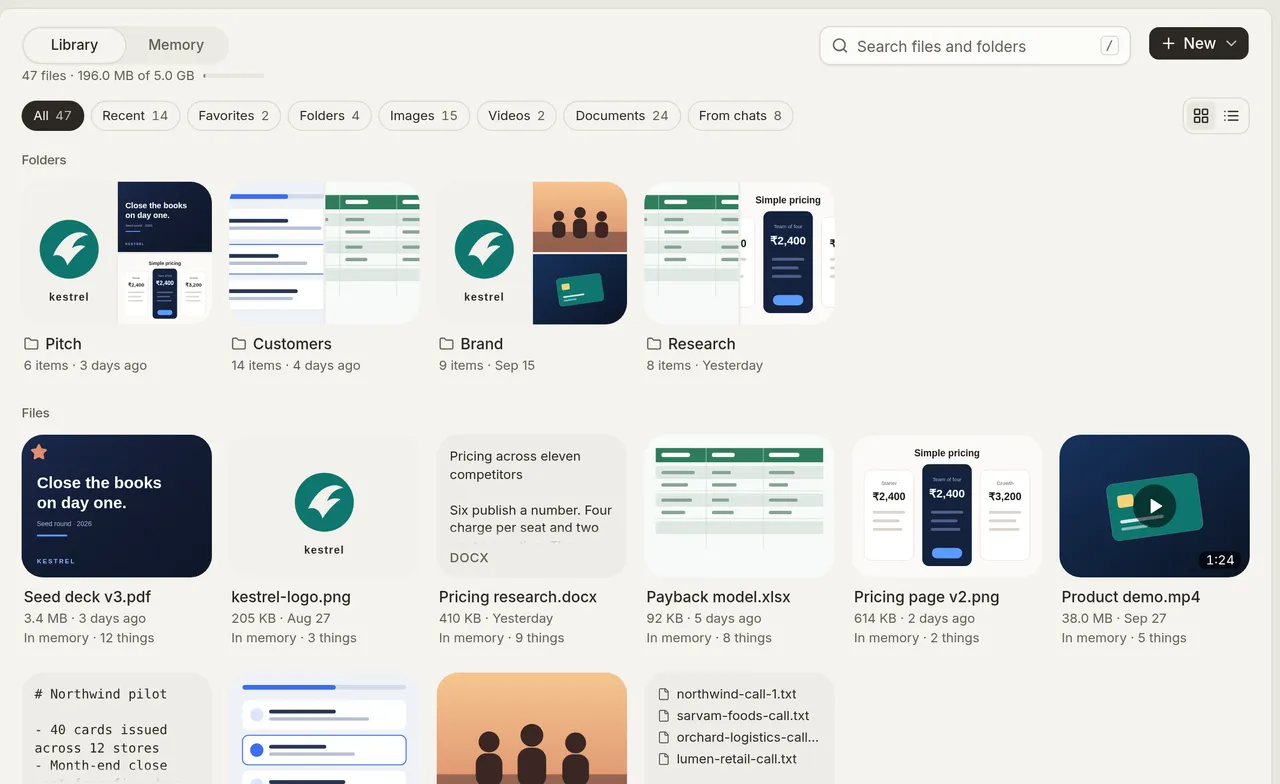Open the Brand folder thumbnail
Image resolution: width=1280 pixels, height=784 pixels.
pyautogui.click(x=532, y=253)
